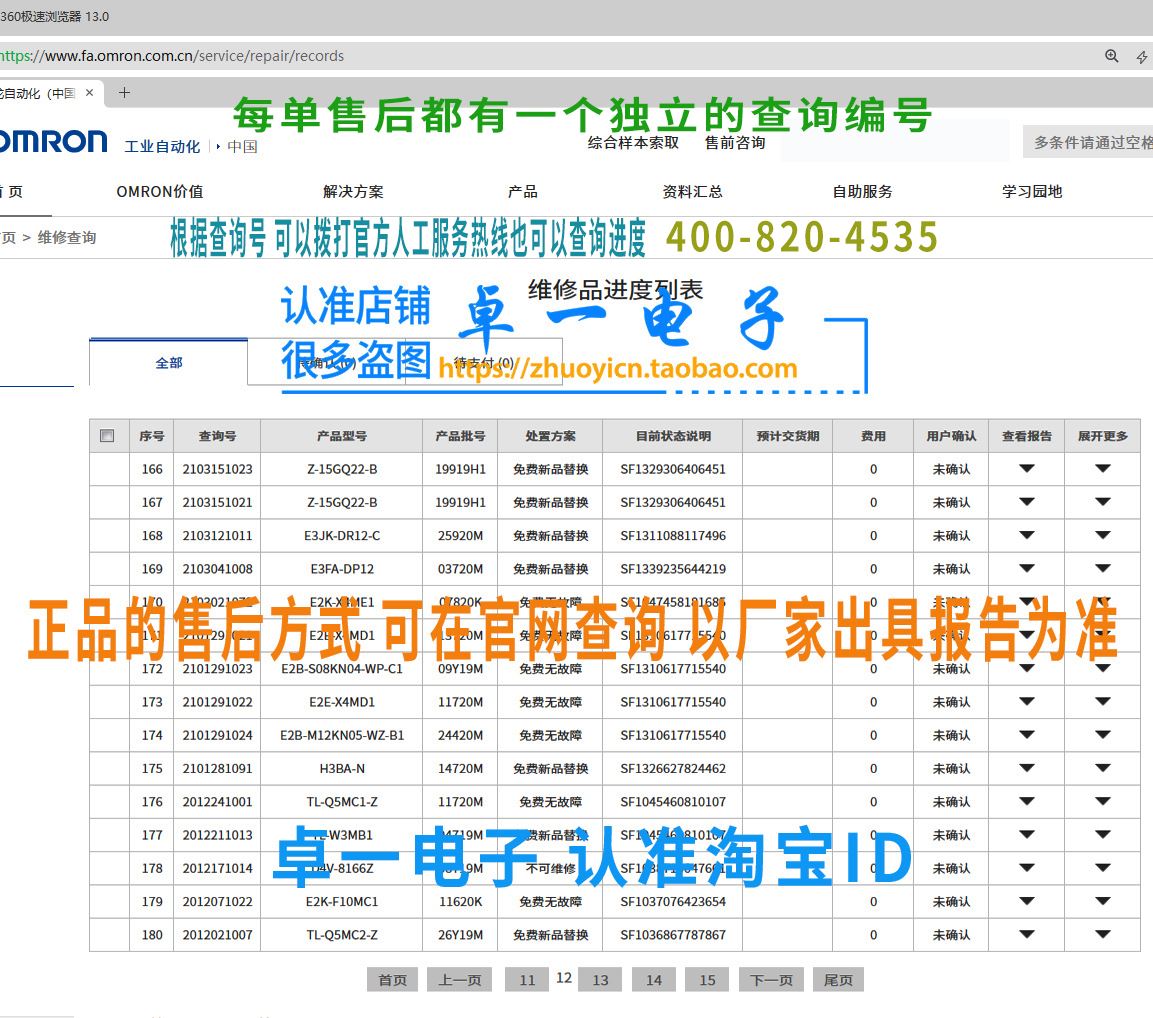Viewport: 1153px width, 1018px height.
Task: Click the 目前状态说明 column header
Action: [x=673, y=436]
